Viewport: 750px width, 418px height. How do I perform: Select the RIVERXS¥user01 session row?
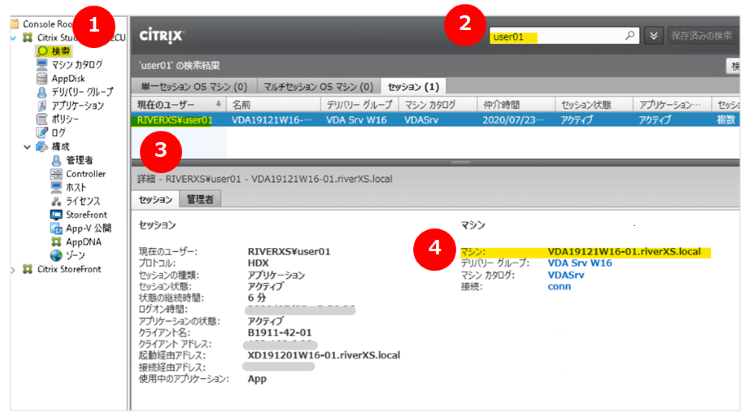click(435, 120)
